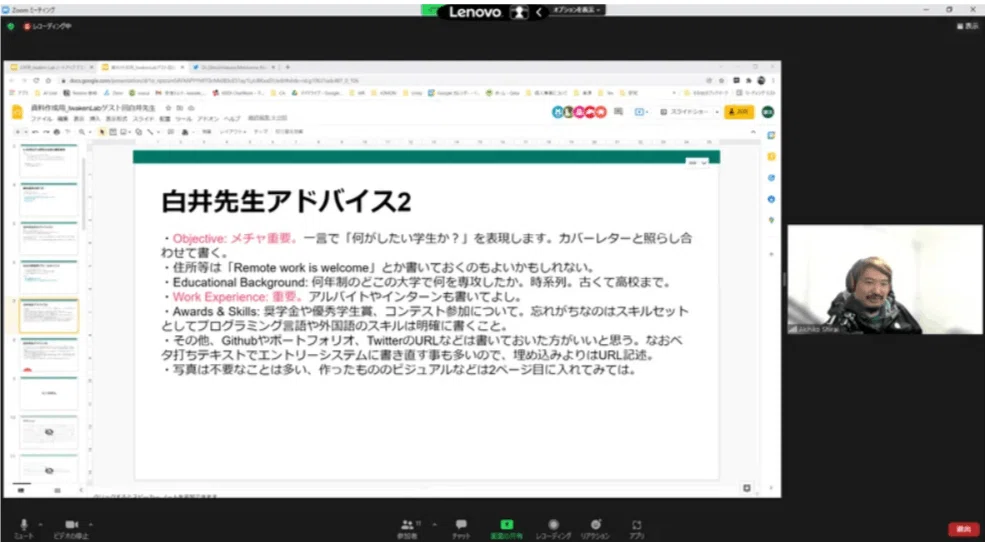The image size is (985, 542).
Task: Open a new browser tab
Action: (288, 67)
